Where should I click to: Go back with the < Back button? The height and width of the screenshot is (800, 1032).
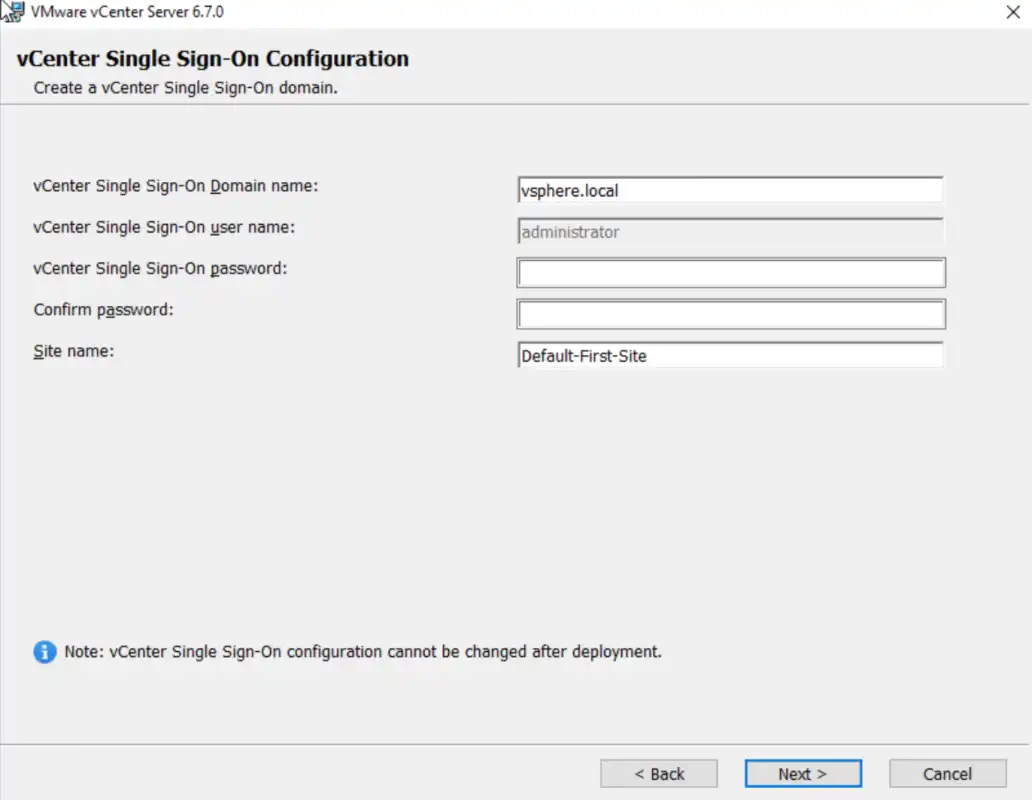pyautogui.click(x=659, y=774)
